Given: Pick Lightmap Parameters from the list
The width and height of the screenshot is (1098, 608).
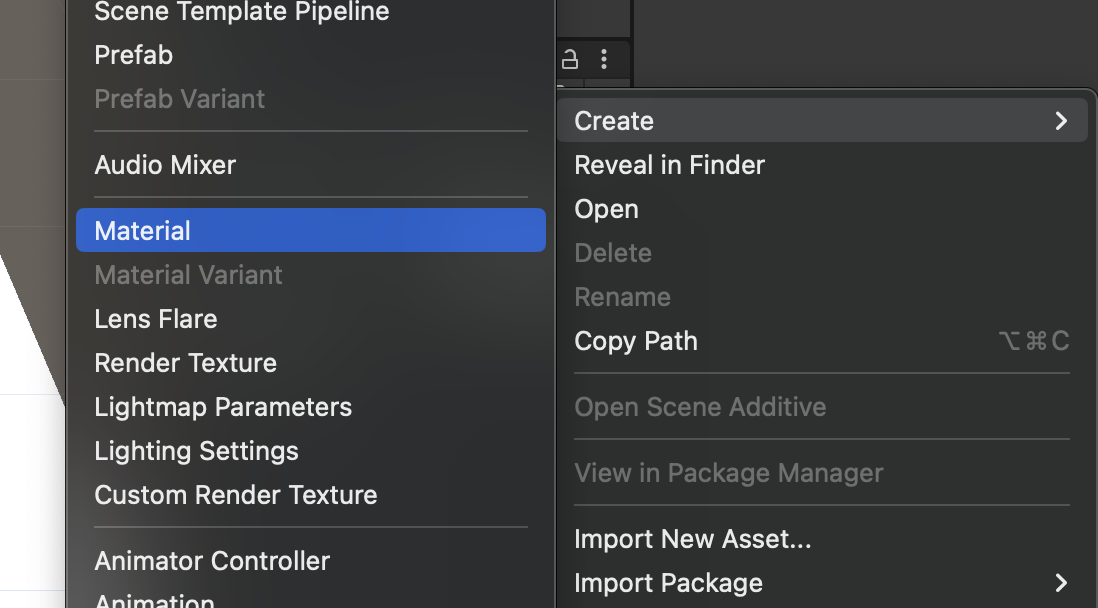Looking at the screenshot, I should [223, 407].
